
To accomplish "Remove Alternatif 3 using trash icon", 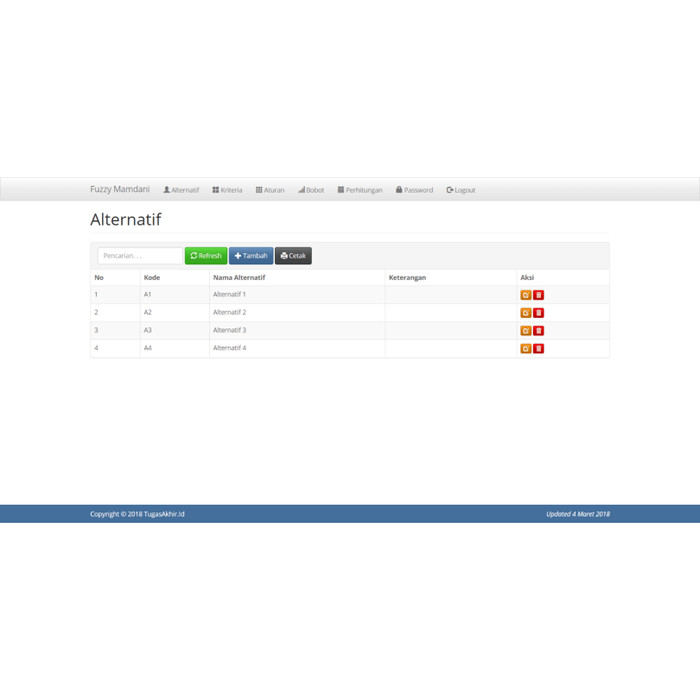I will 539,331.
